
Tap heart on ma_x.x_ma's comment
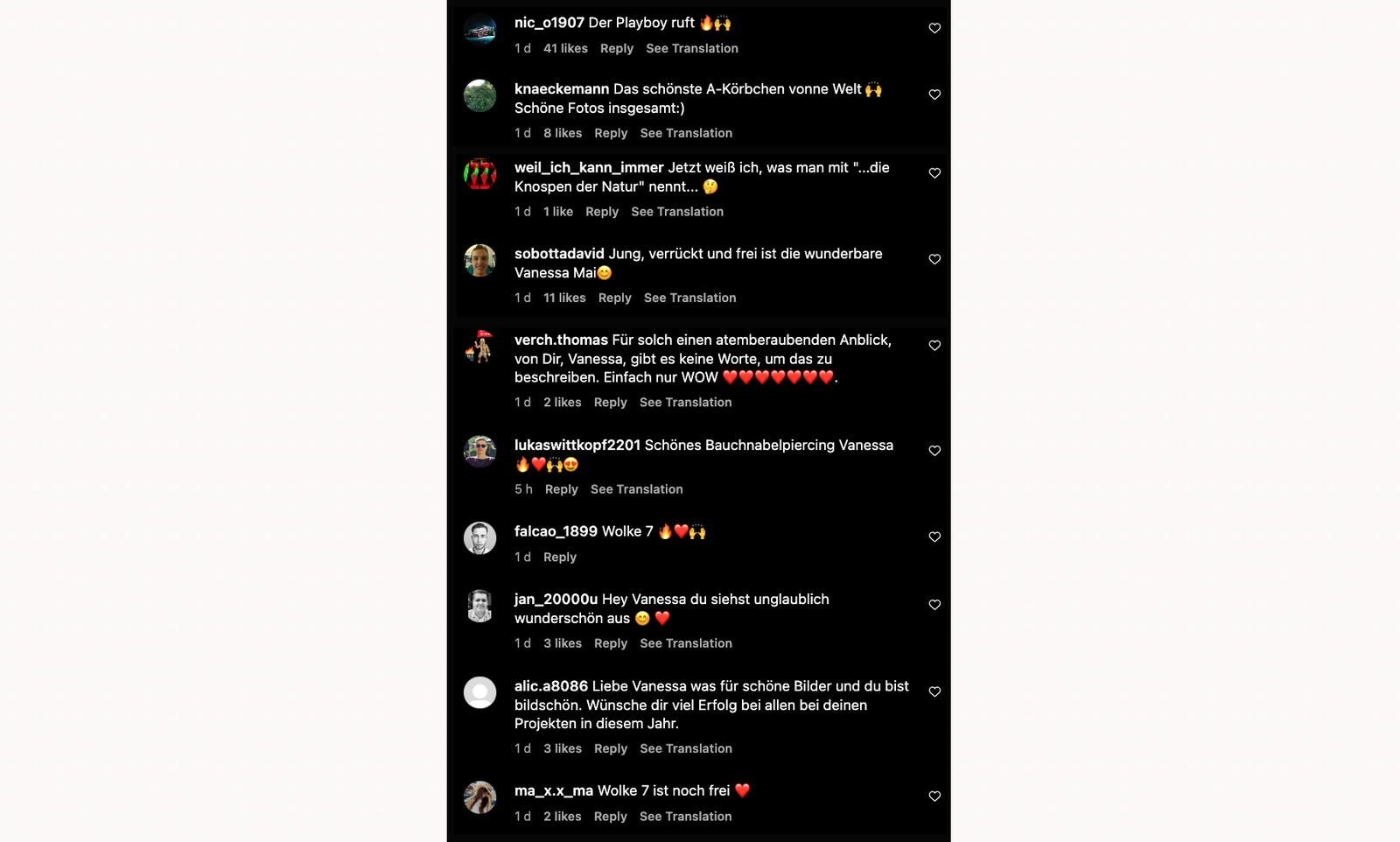pos(934,796)
